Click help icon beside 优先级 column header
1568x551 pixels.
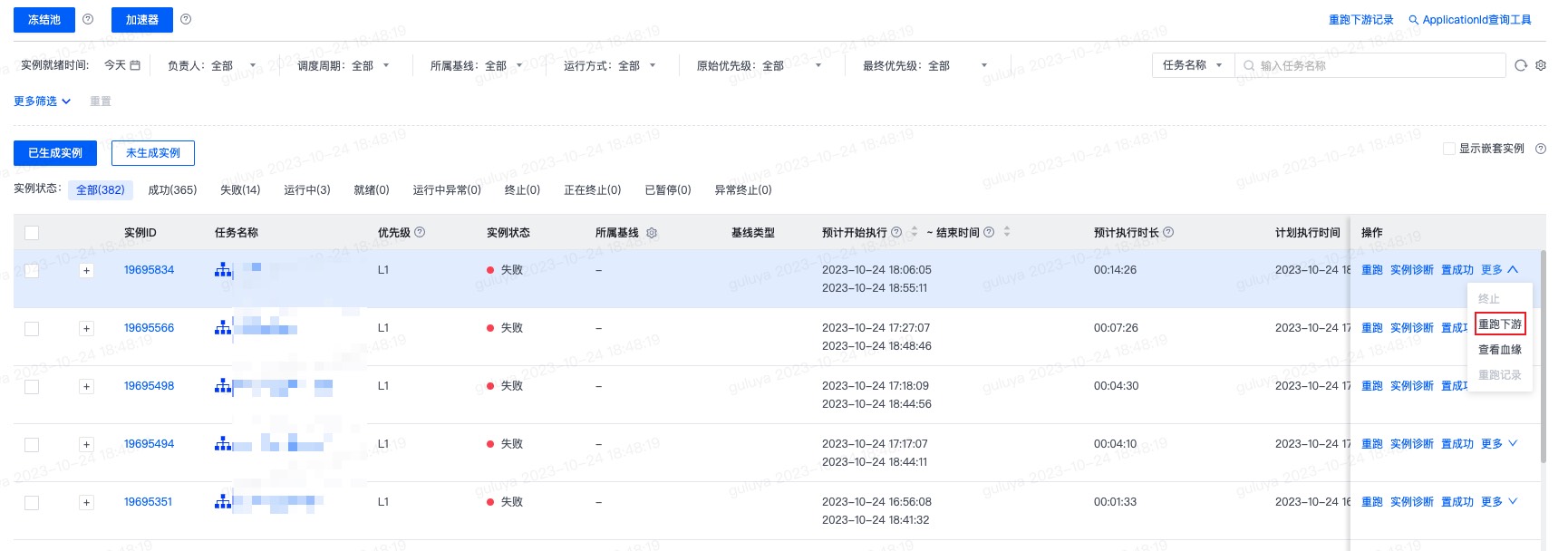(420, 232)
